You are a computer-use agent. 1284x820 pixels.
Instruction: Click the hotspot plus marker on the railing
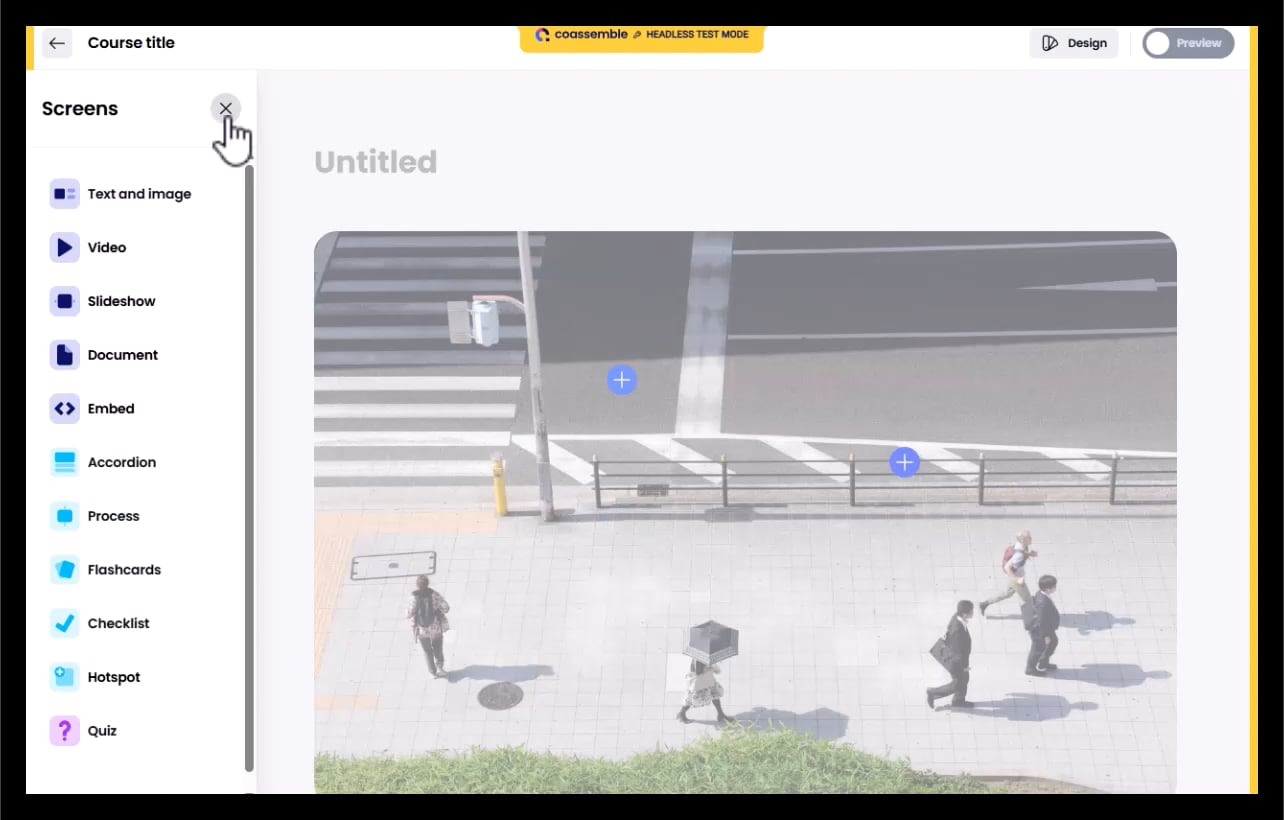click(x=905, y=462)
